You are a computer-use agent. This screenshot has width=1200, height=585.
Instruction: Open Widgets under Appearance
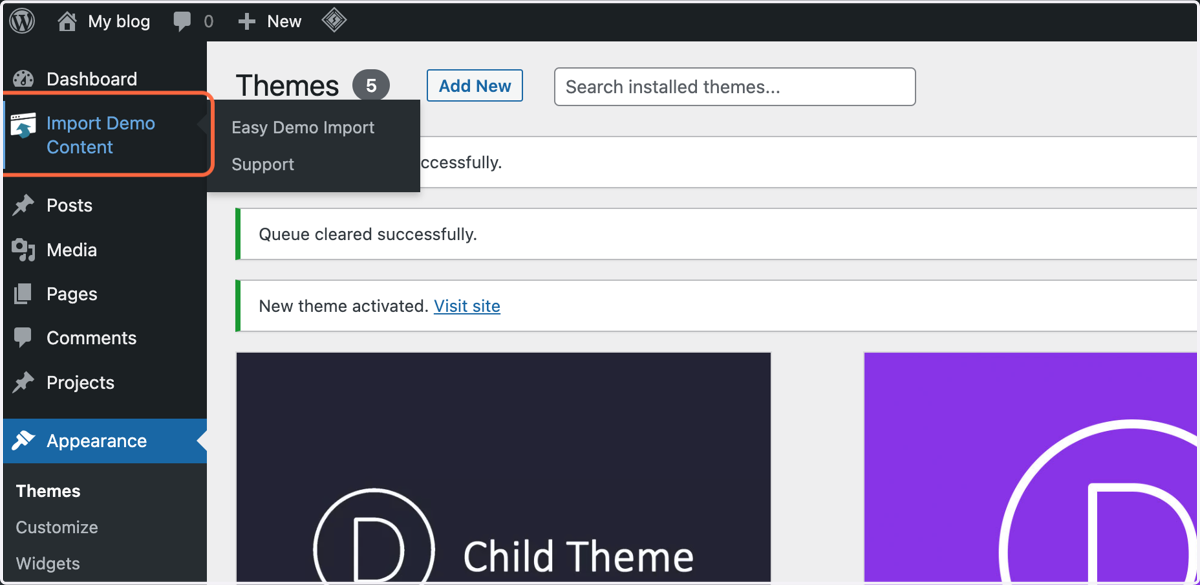[48, 563]
